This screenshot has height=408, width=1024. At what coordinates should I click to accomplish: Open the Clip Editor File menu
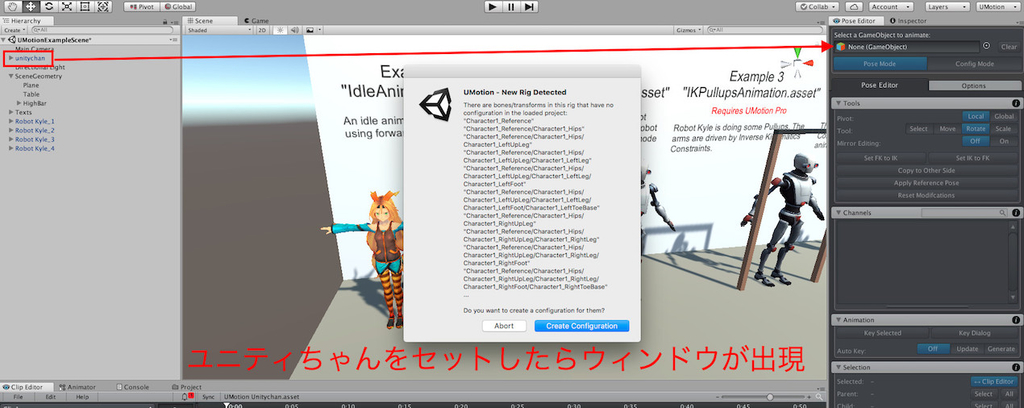(18, 397)
